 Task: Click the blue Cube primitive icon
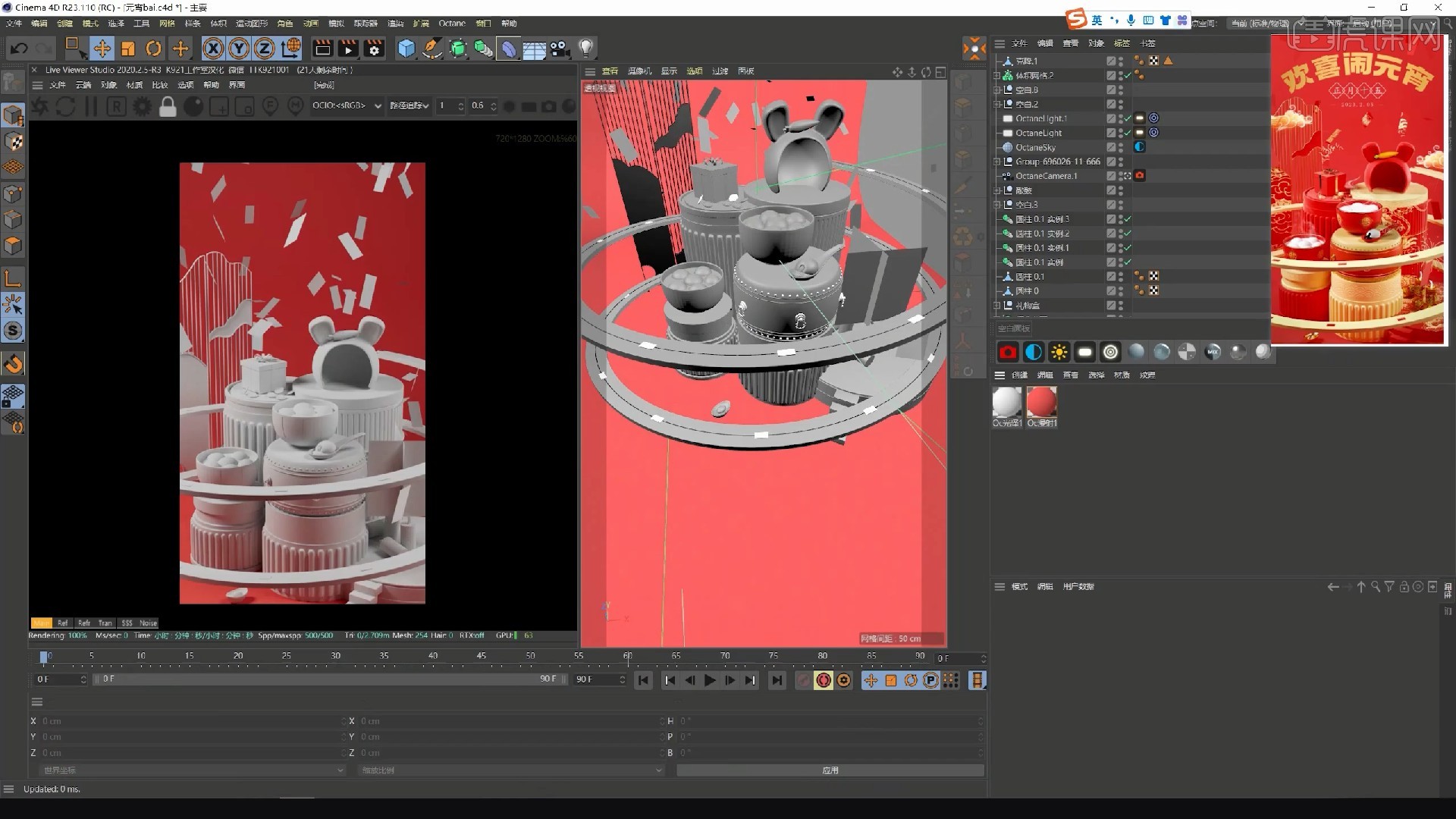(406, 49)
